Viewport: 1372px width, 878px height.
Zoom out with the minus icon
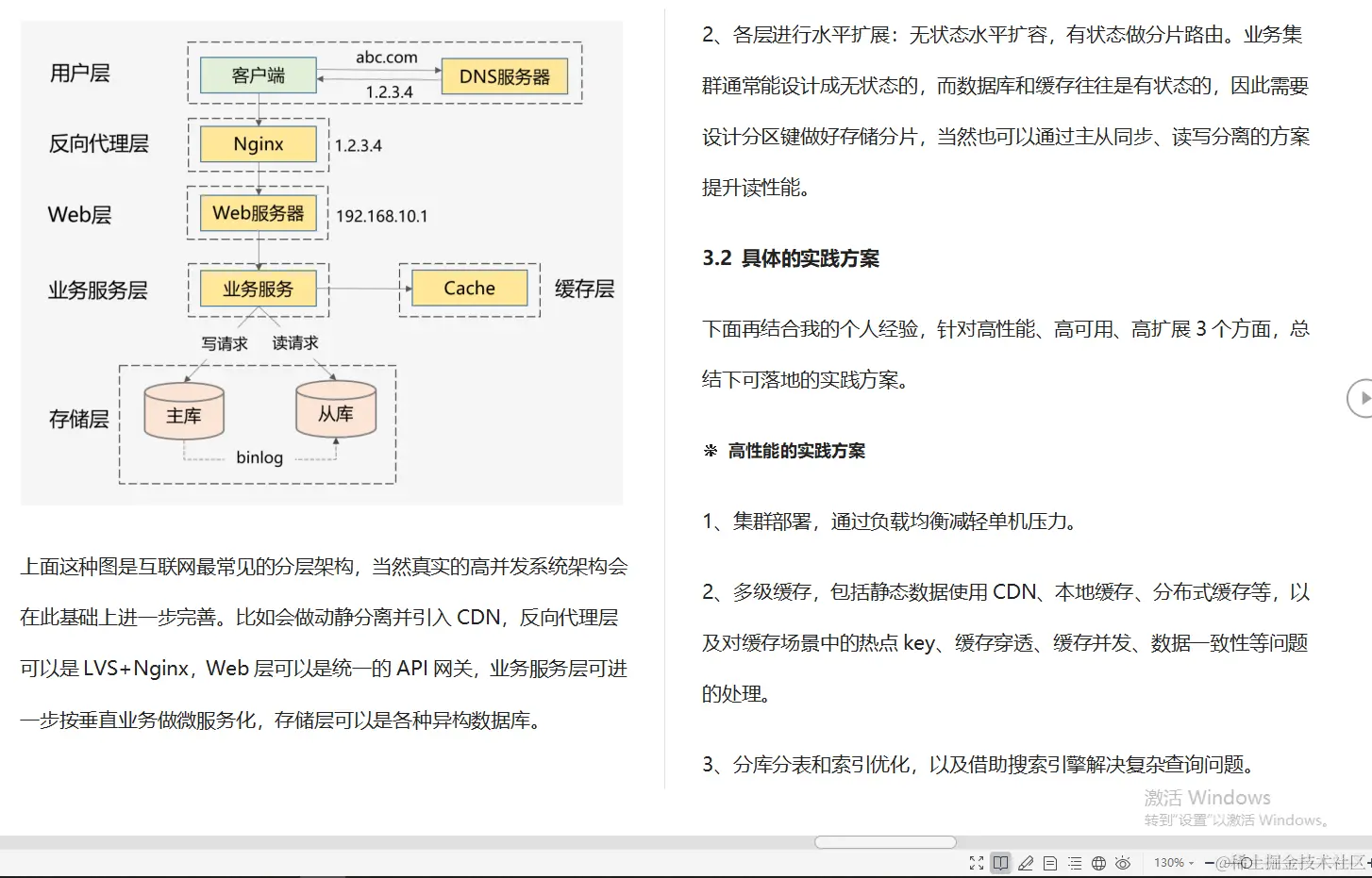[x=1209, y=863]
